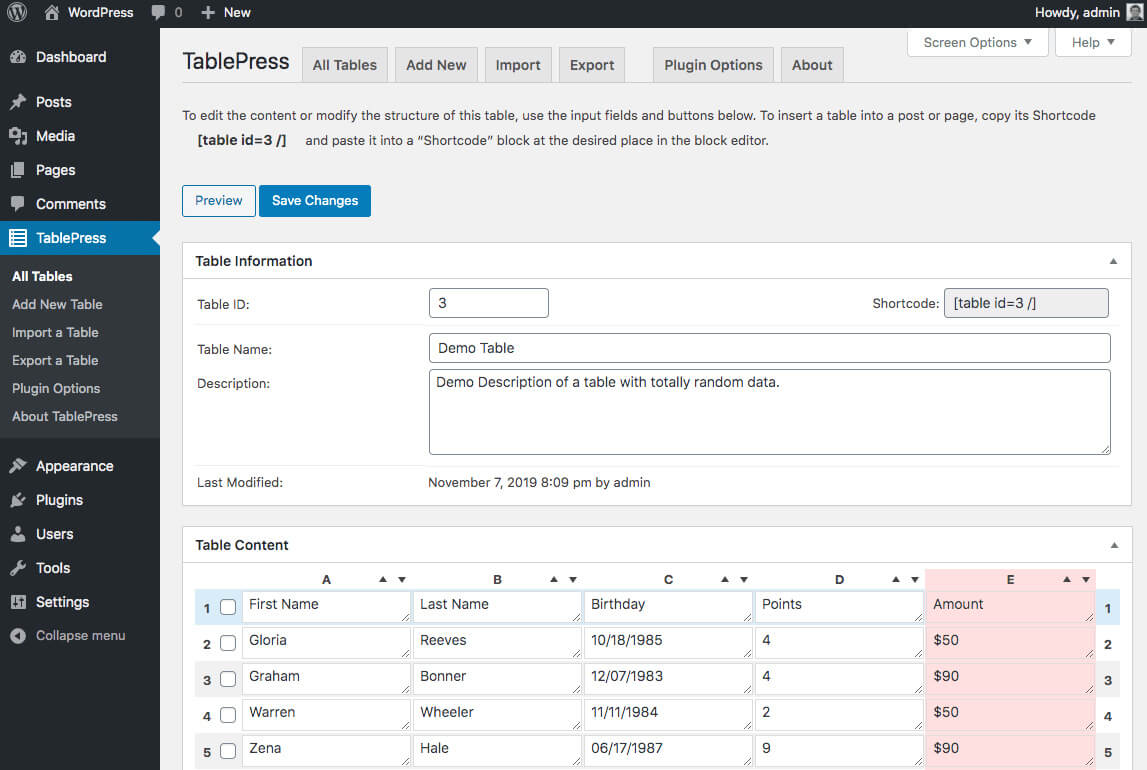Click the Dashboard gauge icon
Viewport: 1147px width, 770px height.
pyautogui.click(x=18, y=57)
